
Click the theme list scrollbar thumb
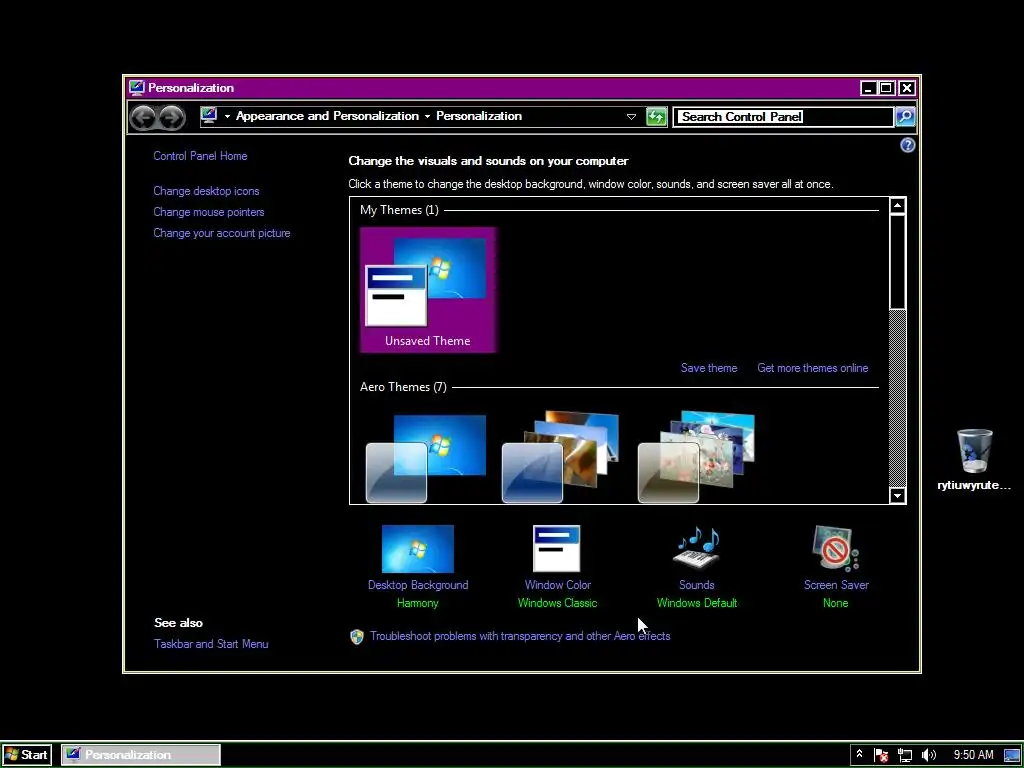click(x=897, y=261)
